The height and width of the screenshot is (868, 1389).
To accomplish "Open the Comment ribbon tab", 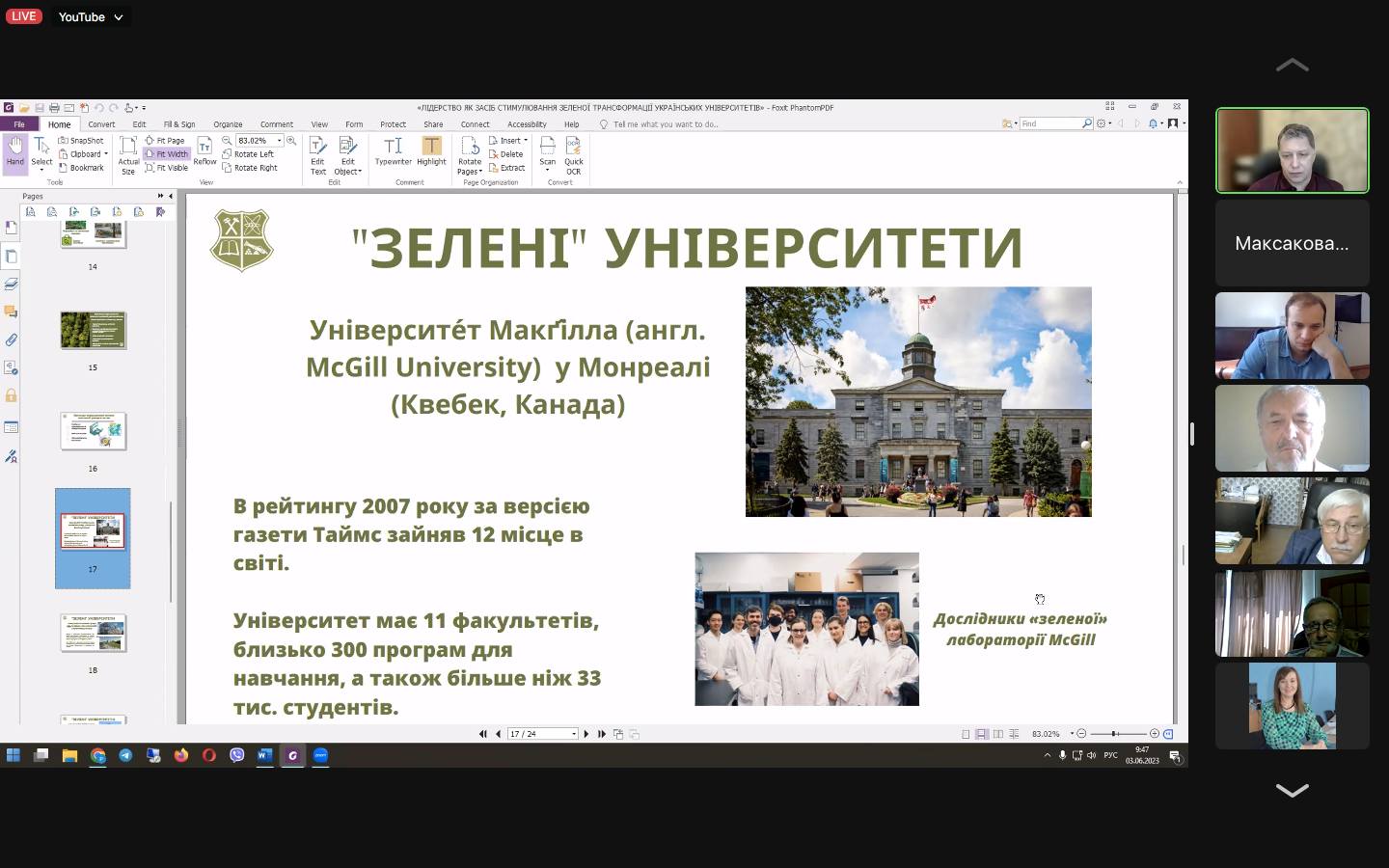I will click(x=276, y=124).
